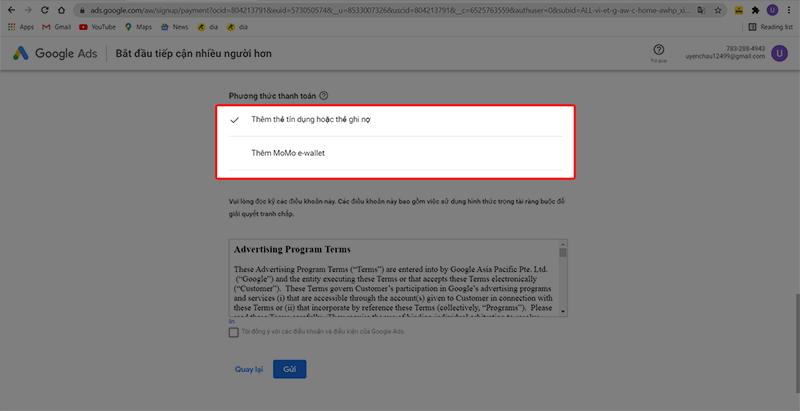Click the 'Quay lại' back link
This screenshot has width=800, height=411.
248,369
